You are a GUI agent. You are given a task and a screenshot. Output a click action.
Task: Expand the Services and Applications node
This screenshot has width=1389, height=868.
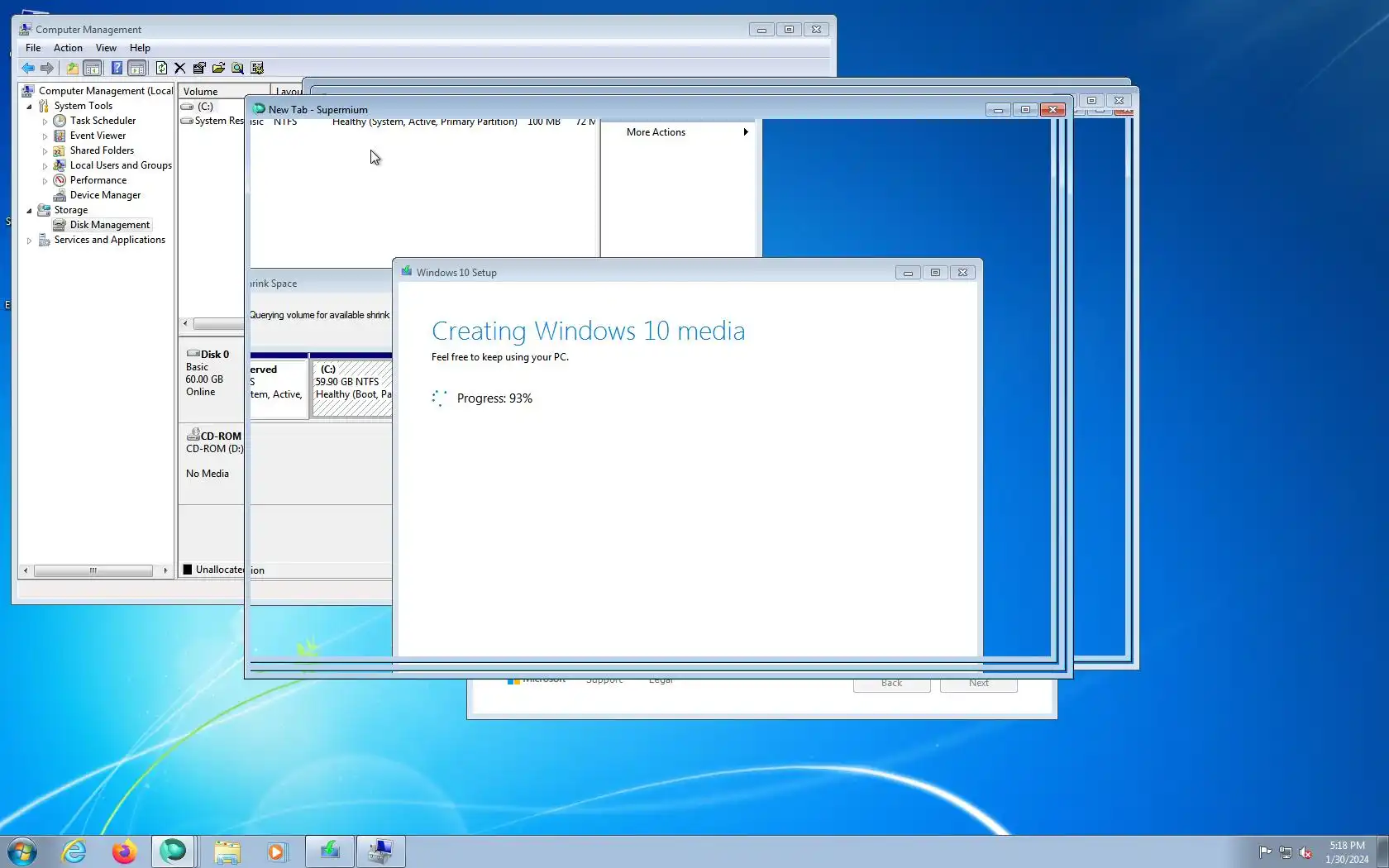[x=30, y=240]
